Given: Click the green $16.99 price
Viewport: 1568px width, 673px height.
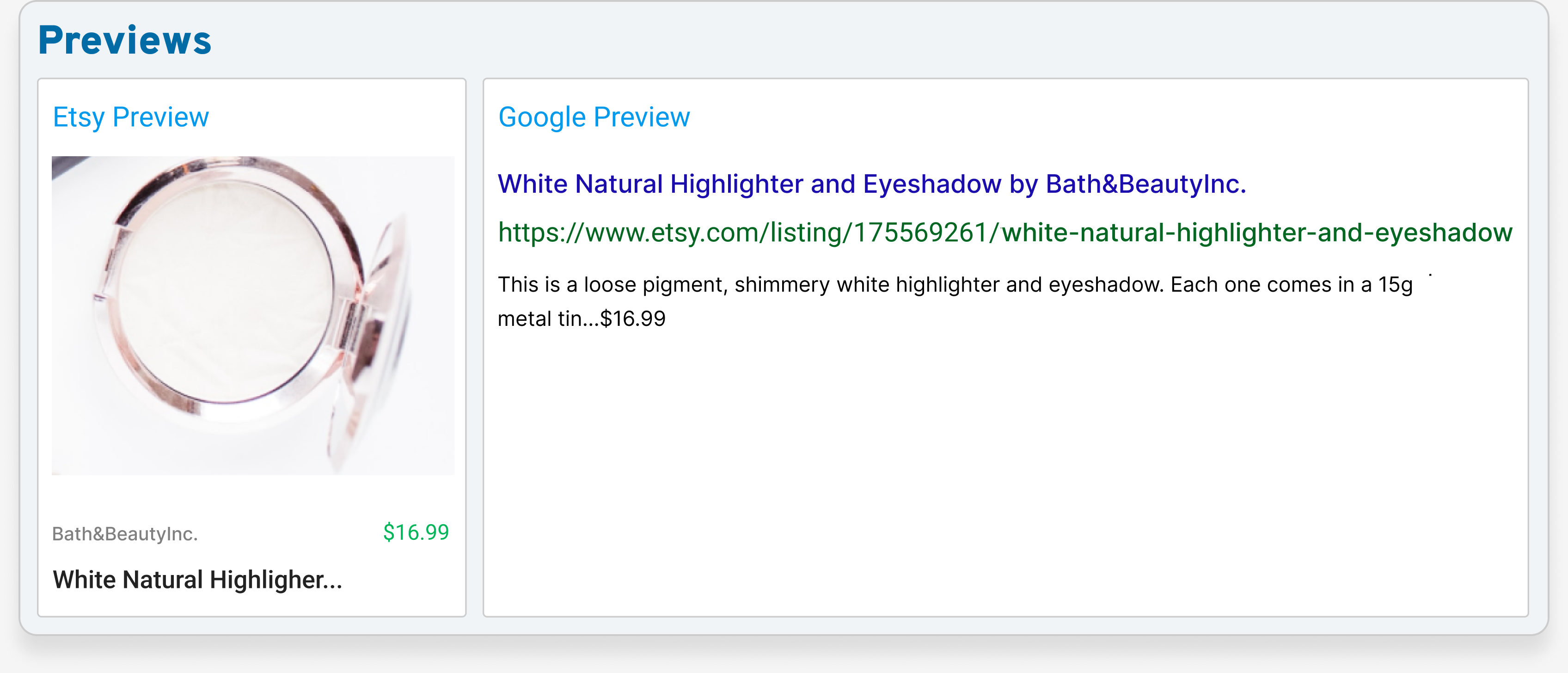Looking at the screenshot, I should click(416, 532).
